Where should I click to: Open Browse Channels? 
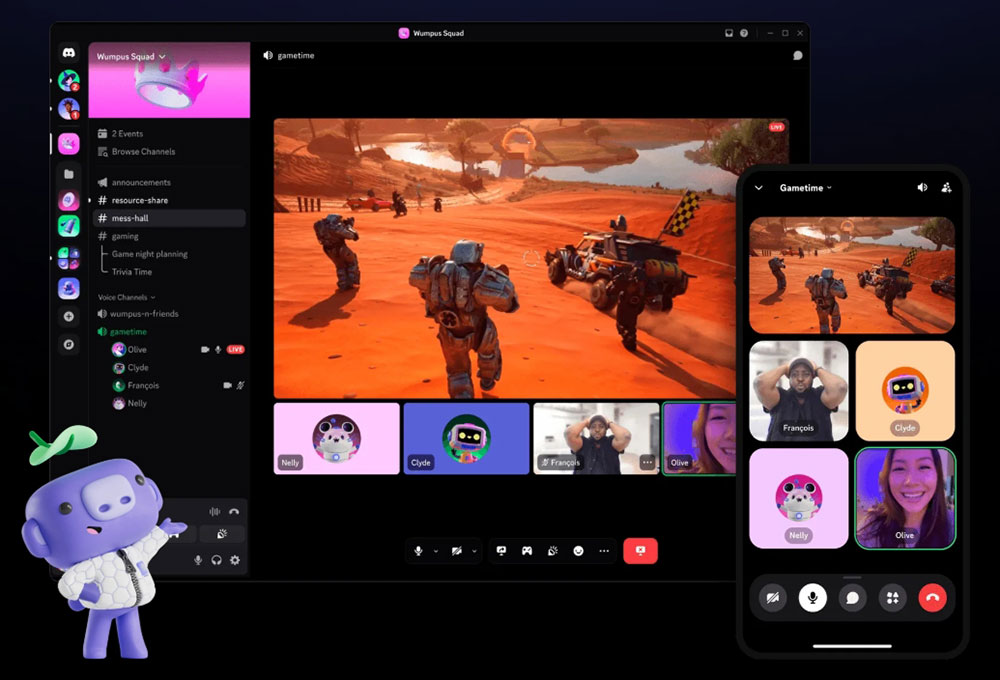(x=136, y=151)
